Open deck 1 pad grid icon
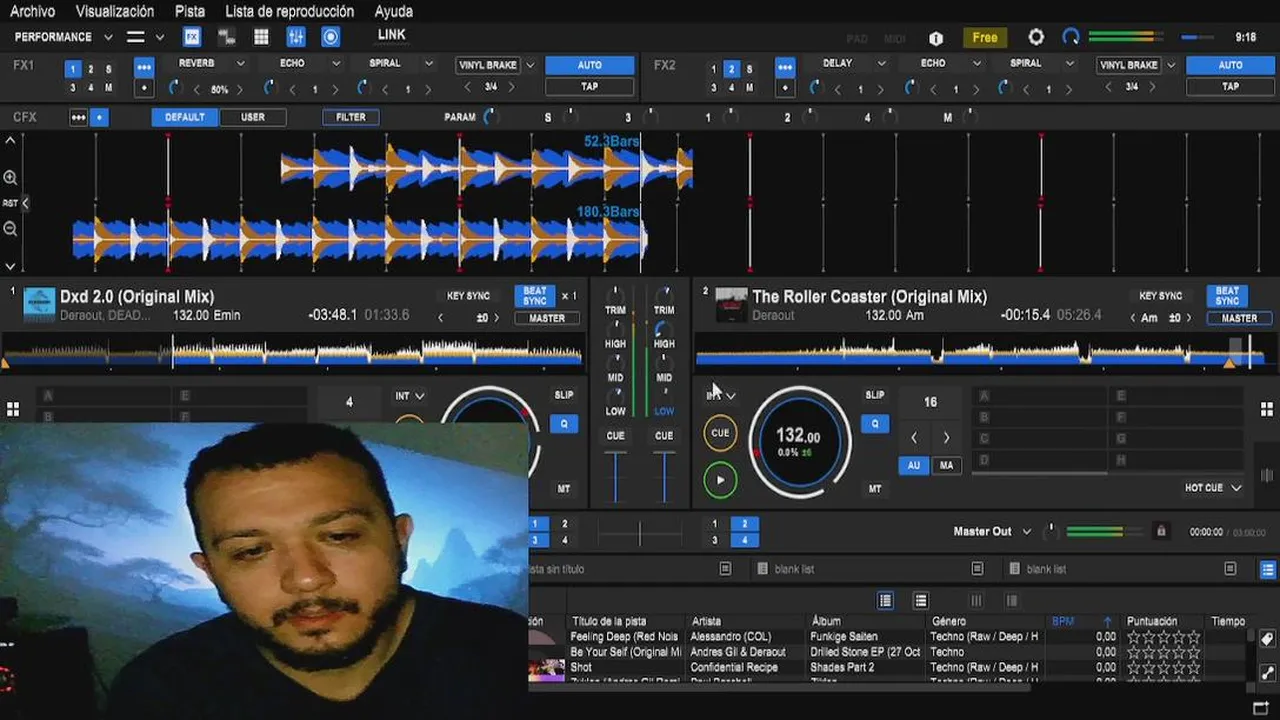 click(13, 409)
